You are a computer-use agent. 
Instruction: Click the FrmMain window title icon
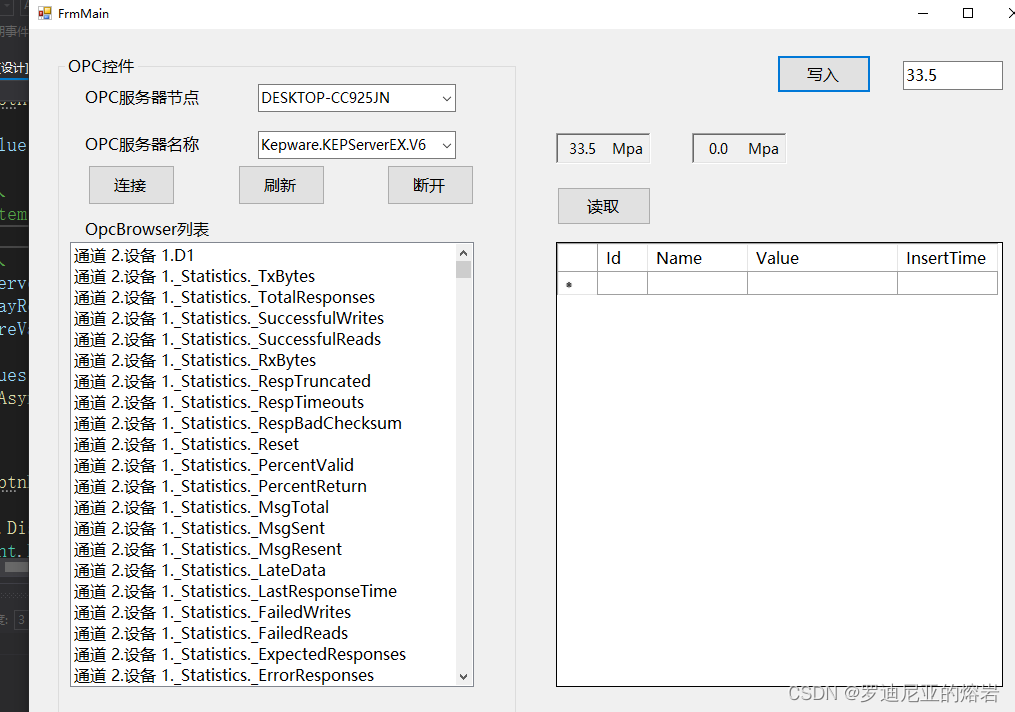(x=44, y=14)
